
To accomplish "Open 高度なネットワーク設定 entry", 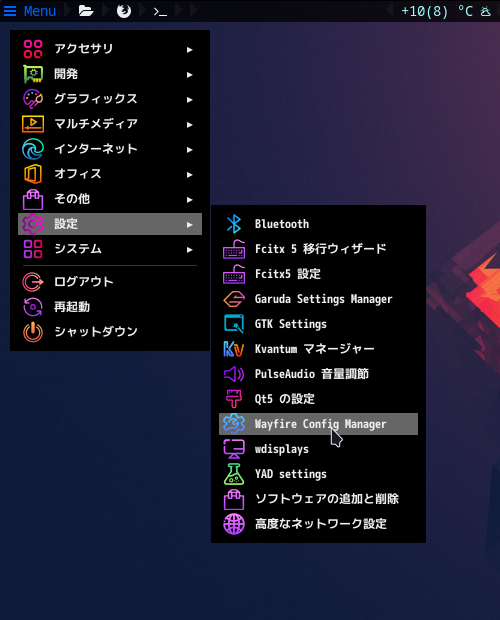I will coord(318,524).
